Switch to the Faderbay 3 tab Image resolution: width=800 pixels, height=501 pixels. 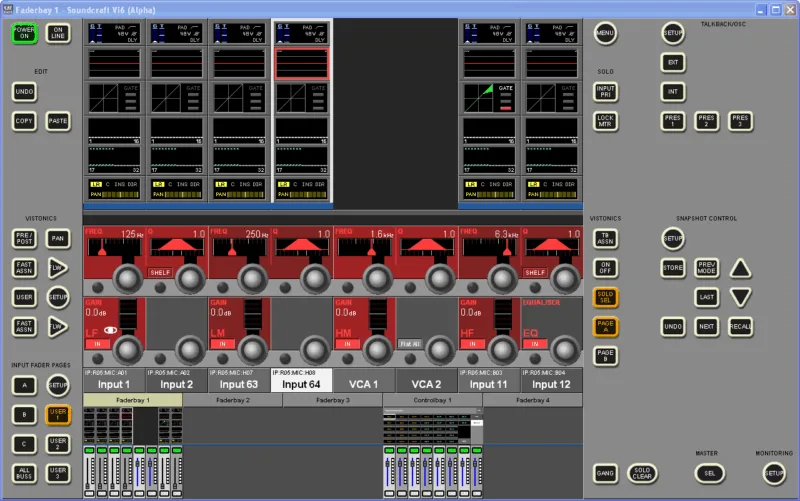[333, 400]
